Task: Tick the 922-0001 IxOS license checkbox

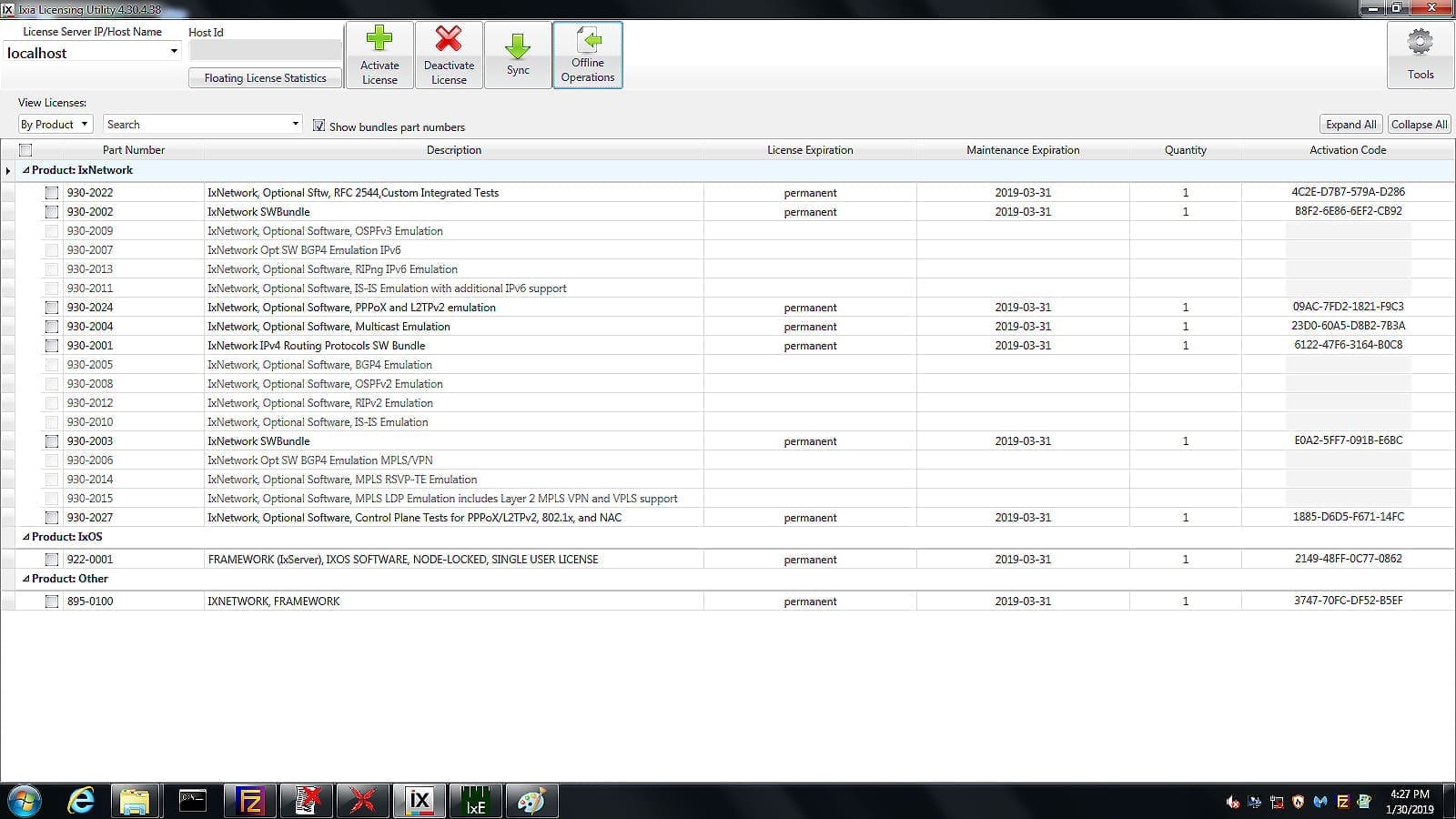Action: pos(52,560)
